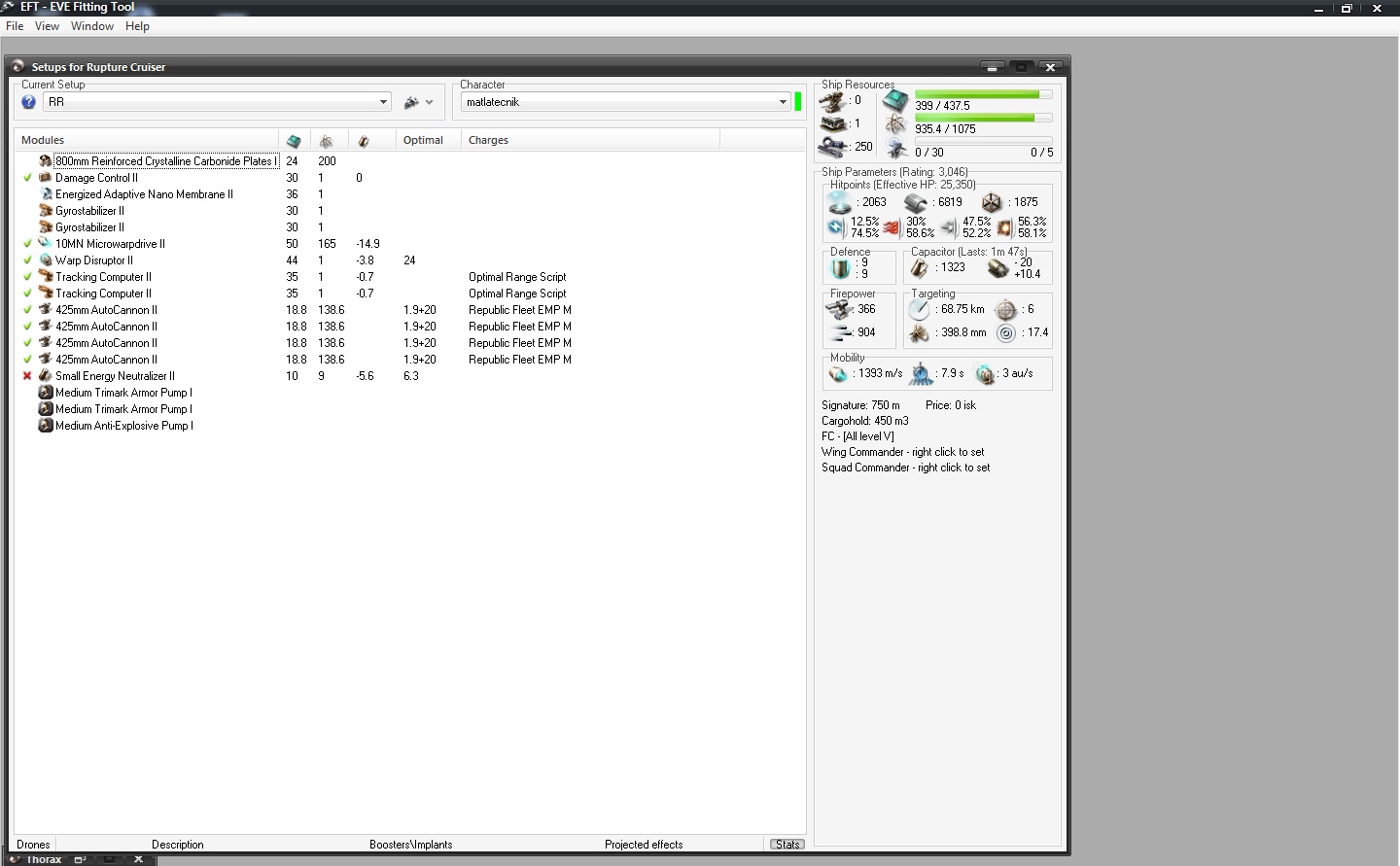
Task: Toggle the upper Tracking Computer II checkmark
Action: click(x=27, y=277)
